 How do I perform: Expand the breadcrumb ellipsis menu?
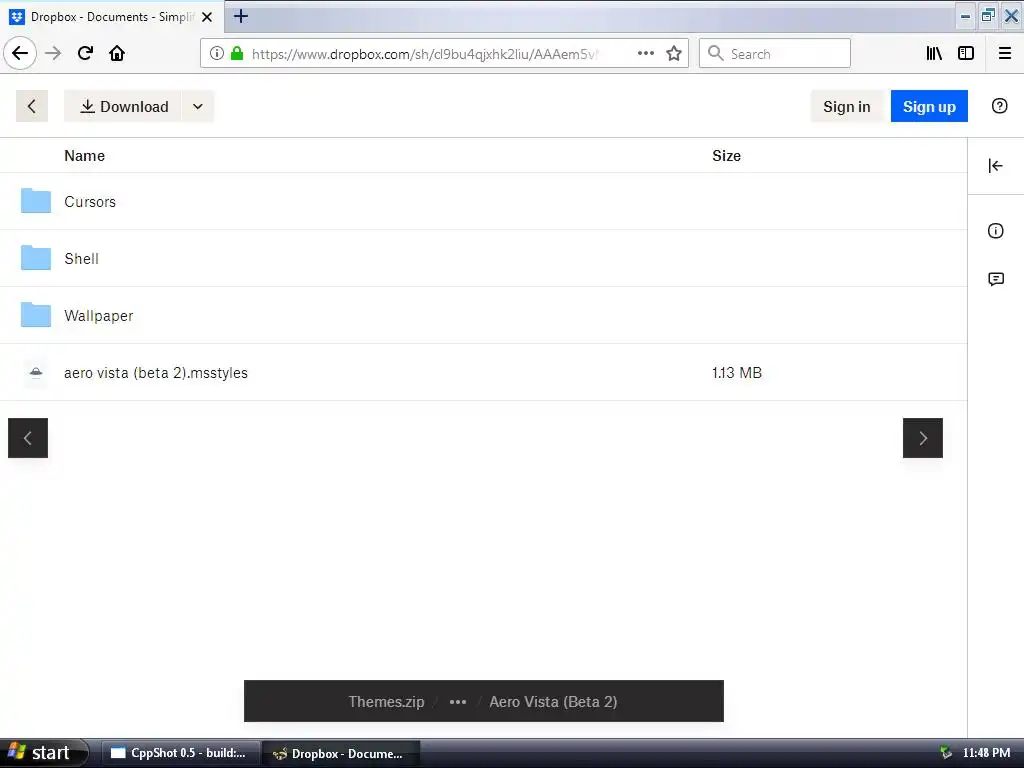(458, 702)
